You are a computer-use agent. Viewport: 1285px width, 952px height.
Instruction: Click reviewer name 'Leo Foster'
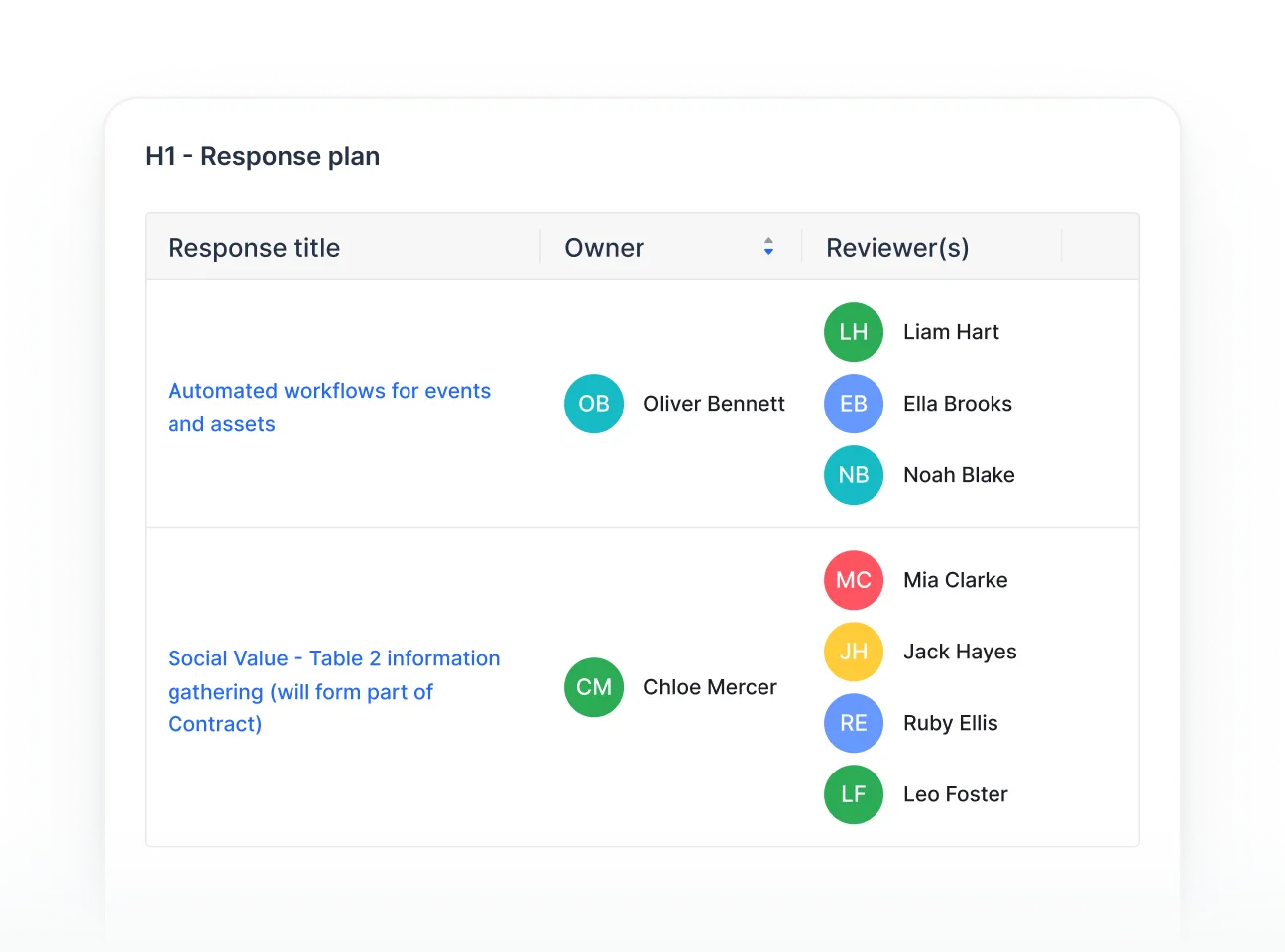[x=955, y=794]
